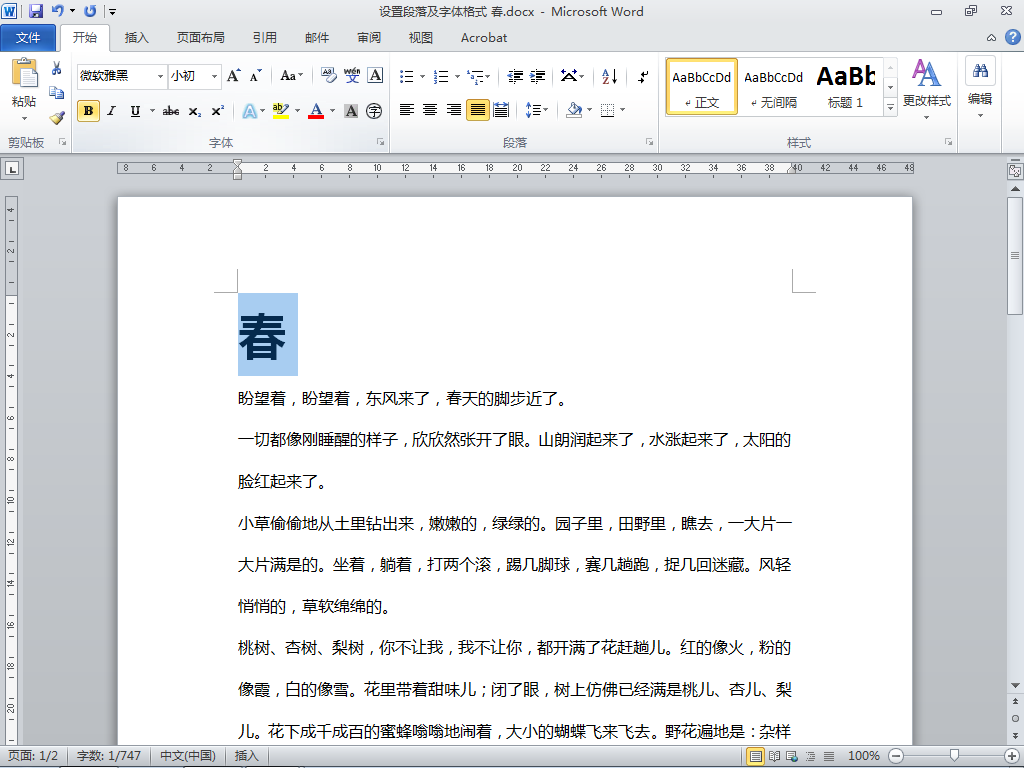Click the Clear Formatting icon
The height and width of the screenshot is (768, 1024).
[x=328, y=76]
